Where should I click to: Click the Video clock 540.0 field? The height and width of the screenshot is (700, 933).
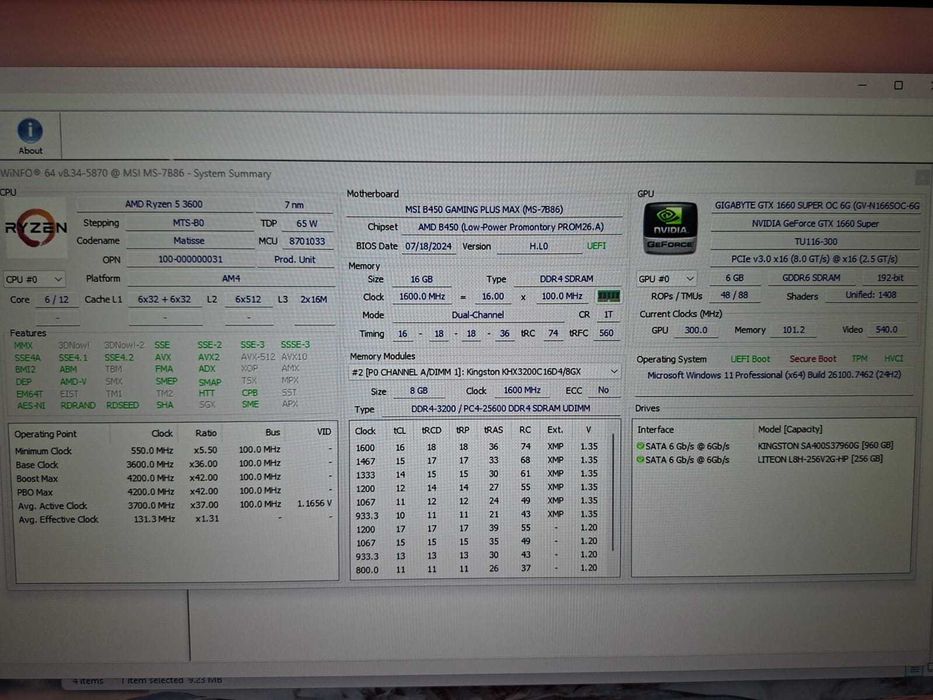(886, 330)
